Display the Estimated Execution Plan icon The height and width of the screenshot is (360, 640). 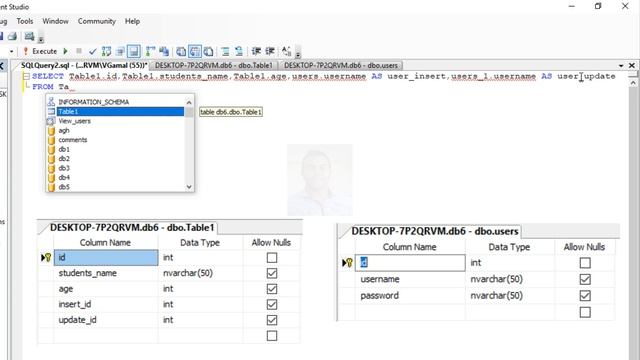point(107,51)
